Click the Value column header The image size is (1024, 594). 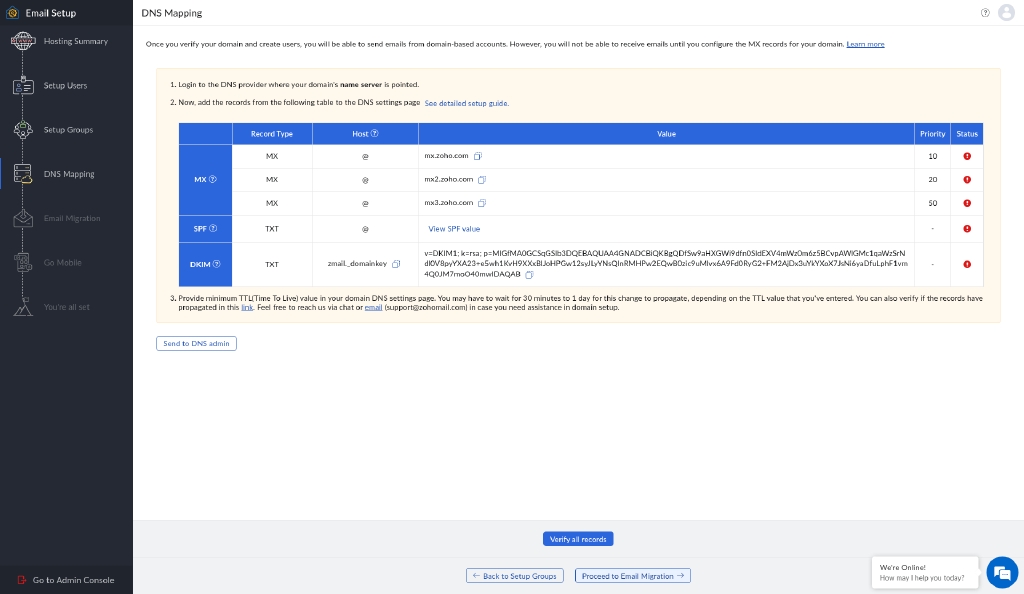point(666,134)
